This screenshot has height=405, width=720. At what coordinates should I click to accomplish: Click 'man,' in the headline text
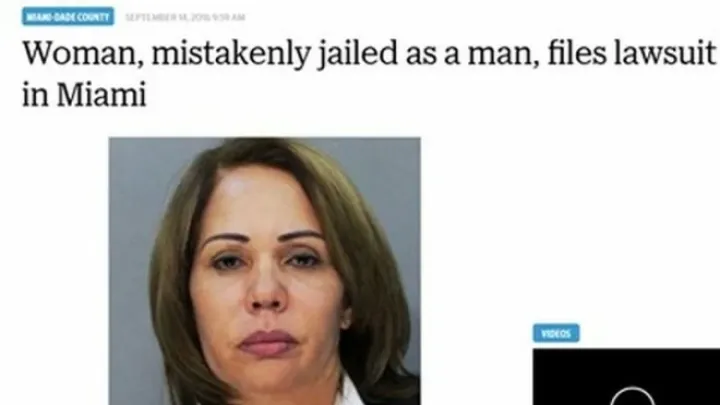tap(504, 56)
